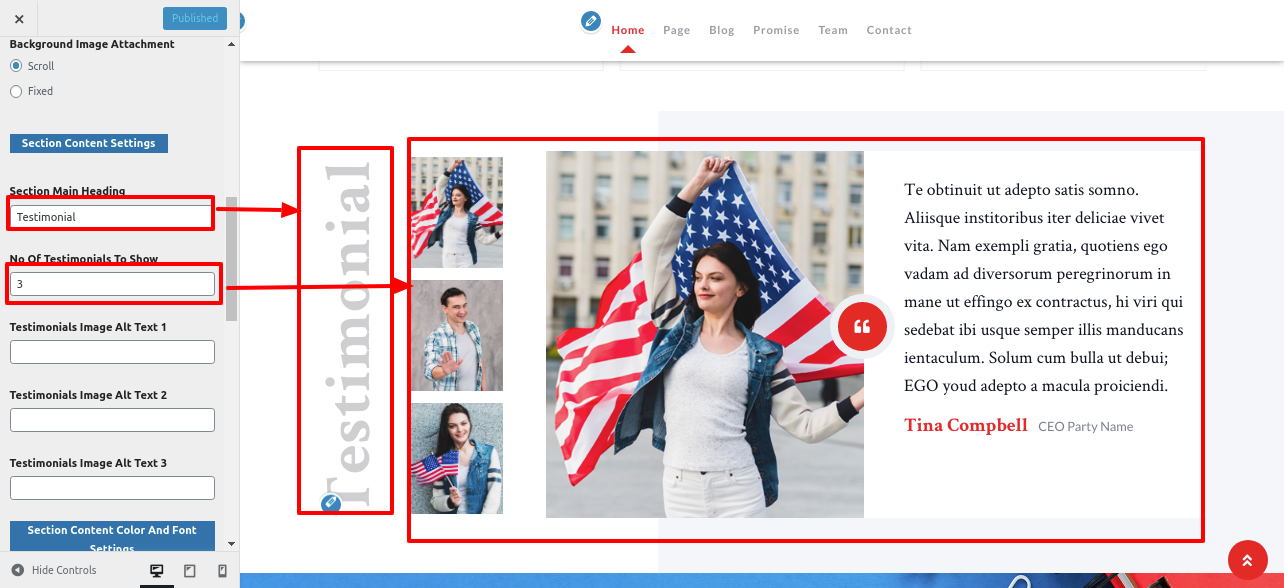The height and width of the screenshot is (588, 1284).
Task: Open the Blog menu item
Action: click(721, 30)
